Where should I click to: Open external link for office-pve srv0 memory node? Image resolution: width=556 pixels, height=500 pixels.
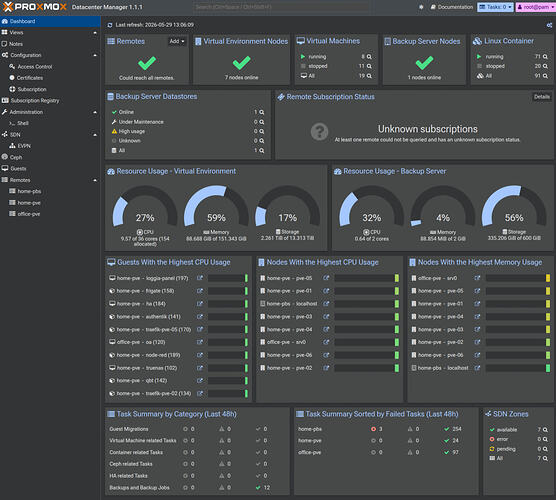pyautogui.click(x=477, y=278)
